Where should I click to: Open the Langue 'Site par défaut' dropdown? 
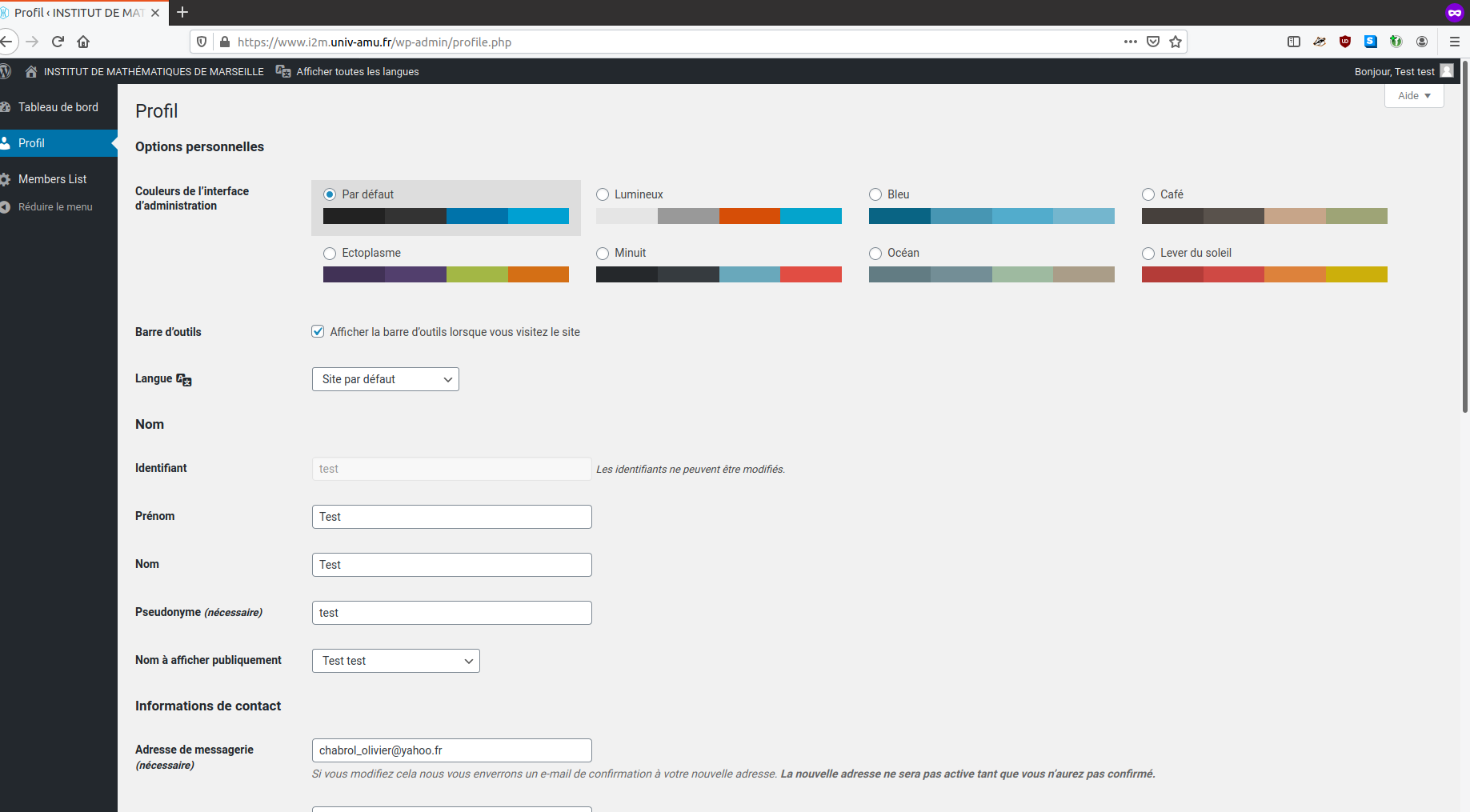386,379
